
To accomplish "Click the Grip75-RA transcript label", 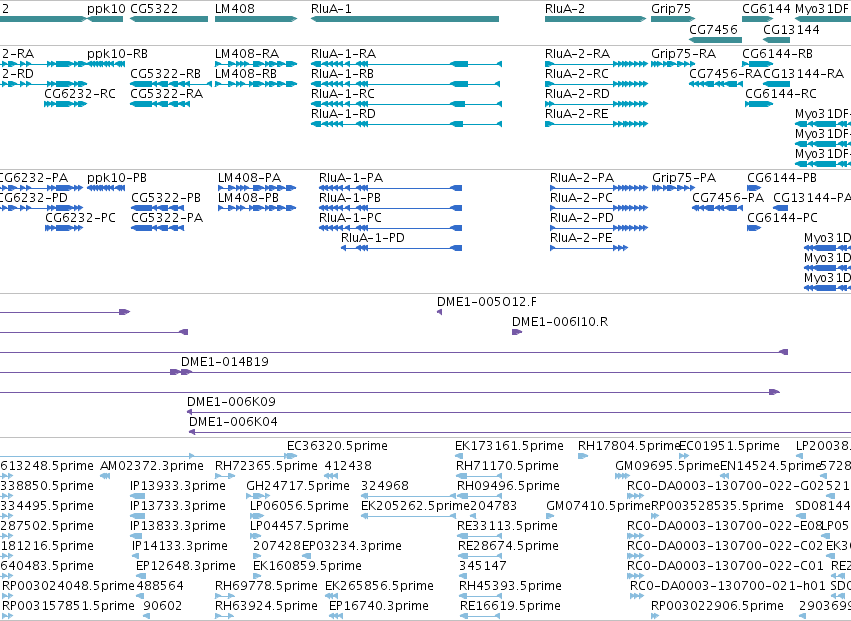I will [683, 54].
